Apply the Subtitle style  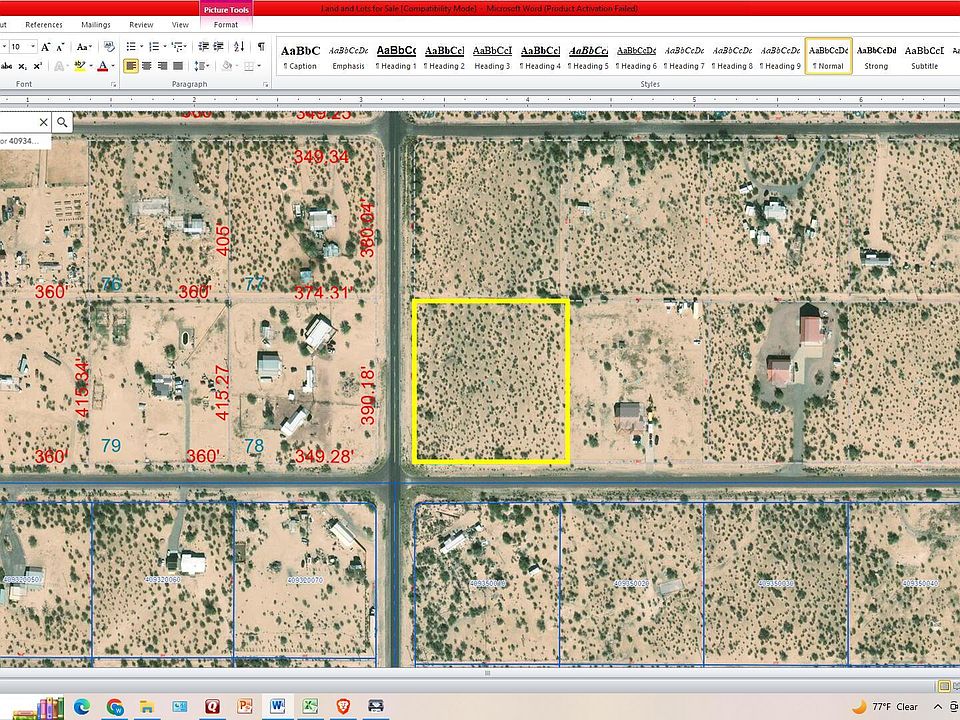(x=924, y=56)
